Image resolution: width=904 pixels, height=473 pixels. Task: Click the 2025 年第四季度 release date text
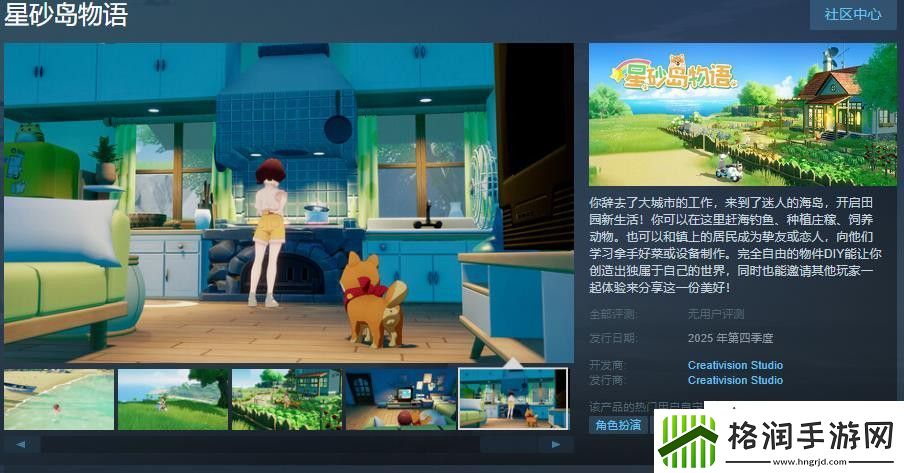tap(730, 338)
